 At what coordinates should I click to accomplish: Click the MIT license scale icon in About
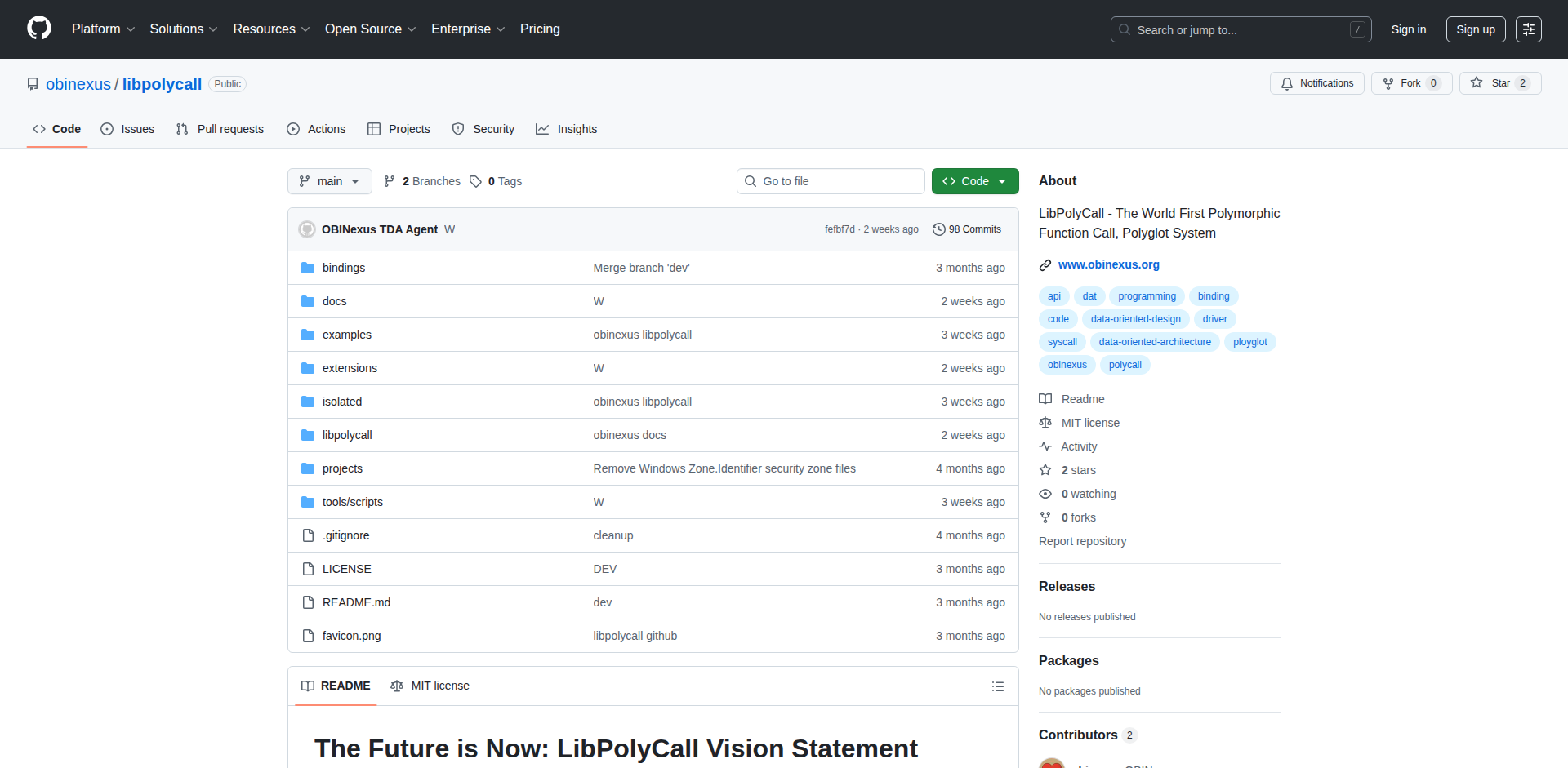click(1045, 423)
